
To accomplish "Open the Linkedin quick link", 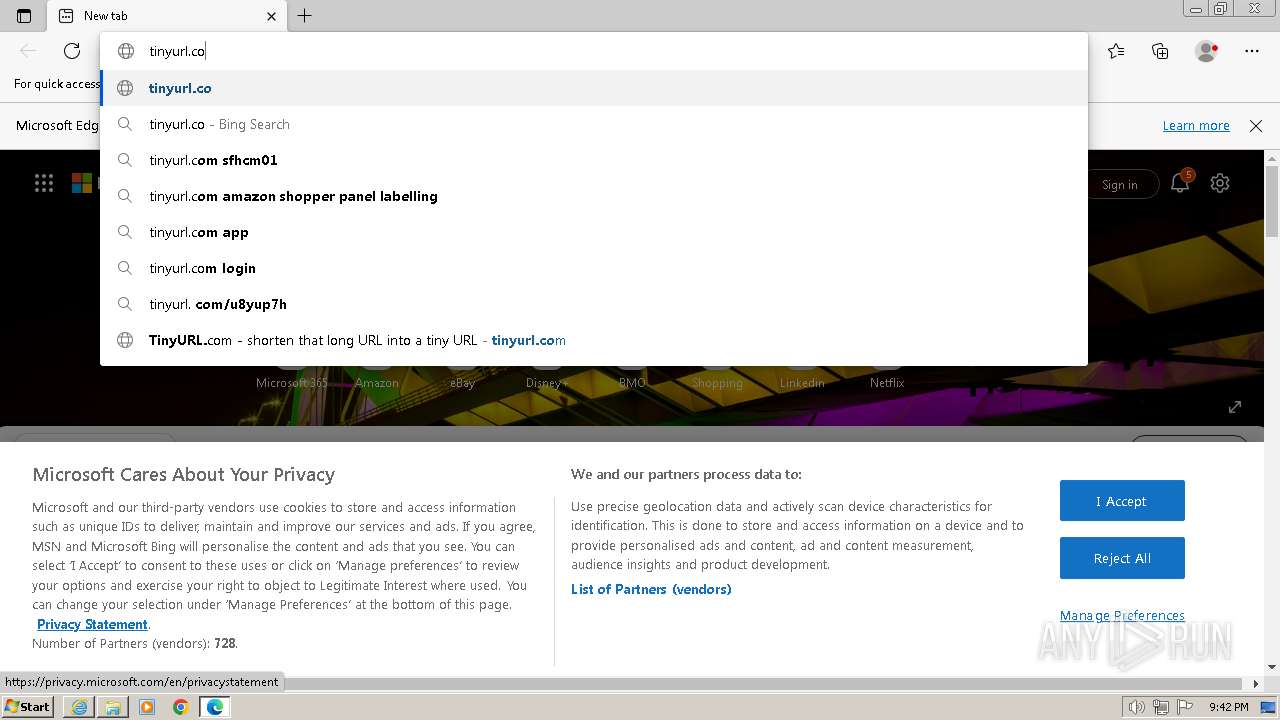I will [802, 383].
